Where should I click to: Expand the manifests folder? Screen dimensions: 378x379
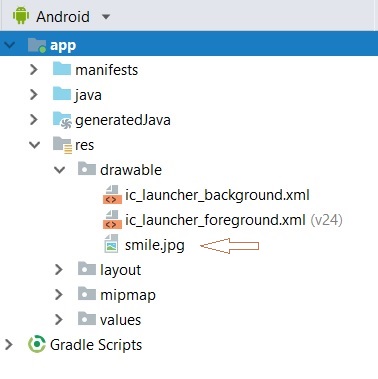(x=34, y=69)
